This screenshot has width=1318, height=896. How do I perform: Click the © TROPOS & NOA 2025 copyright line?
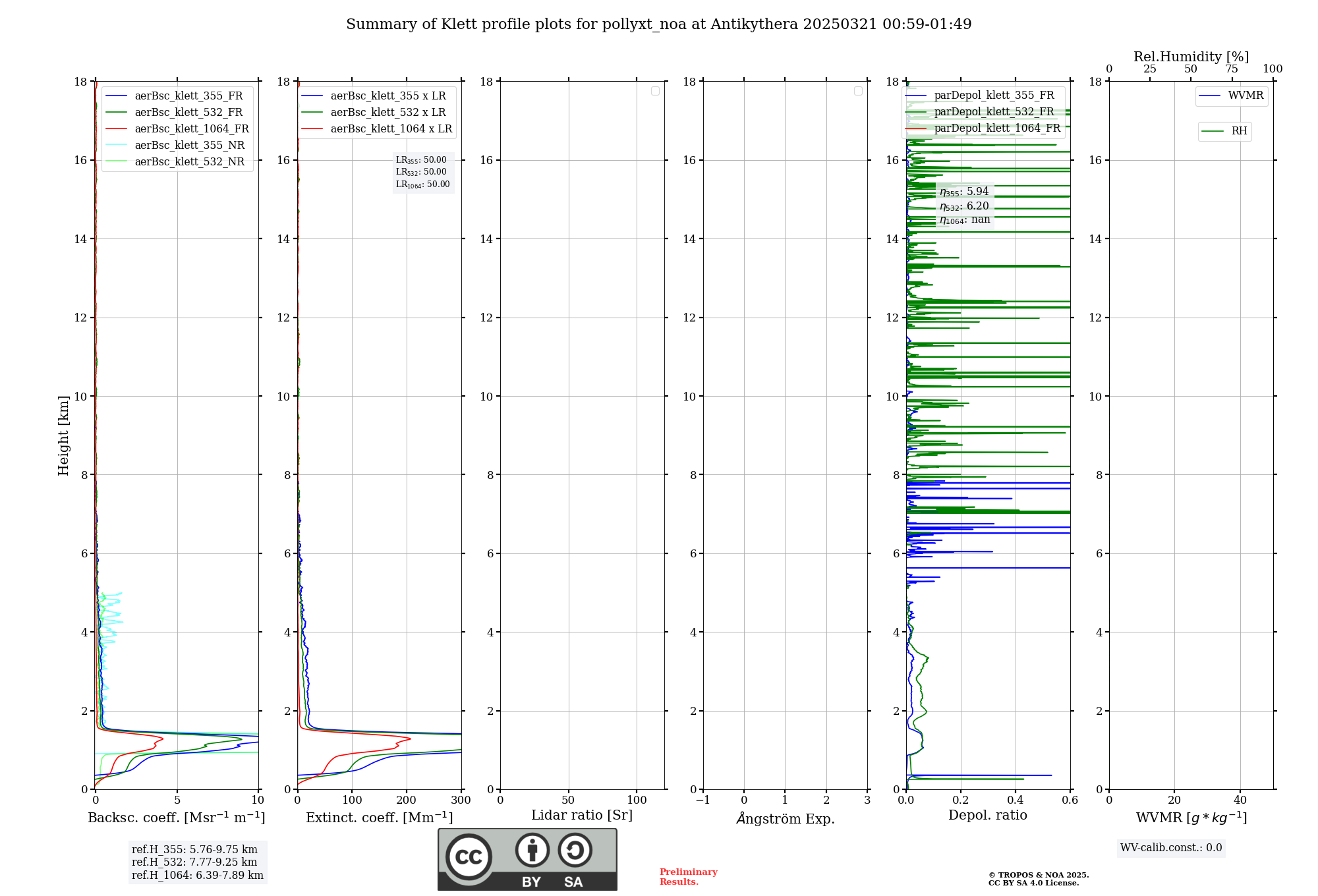tap(1039, 875)
